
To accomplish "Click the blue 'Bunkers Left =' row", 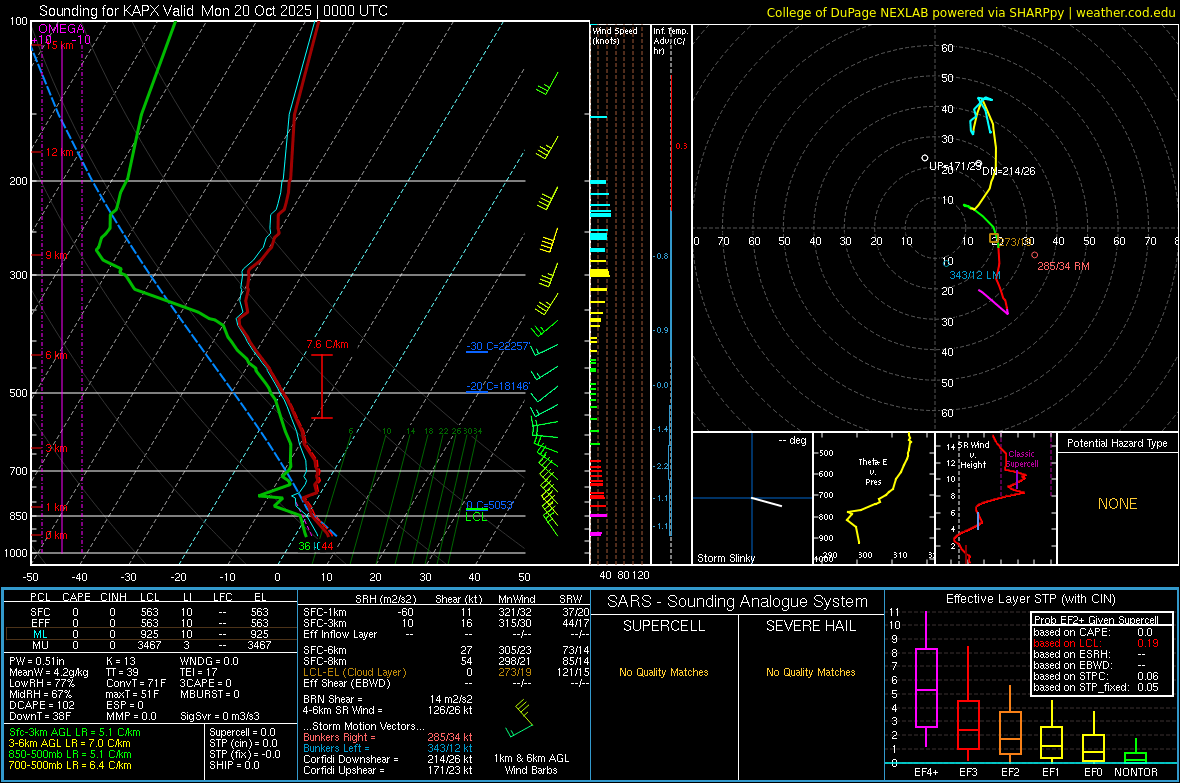I will coord(388,748).
